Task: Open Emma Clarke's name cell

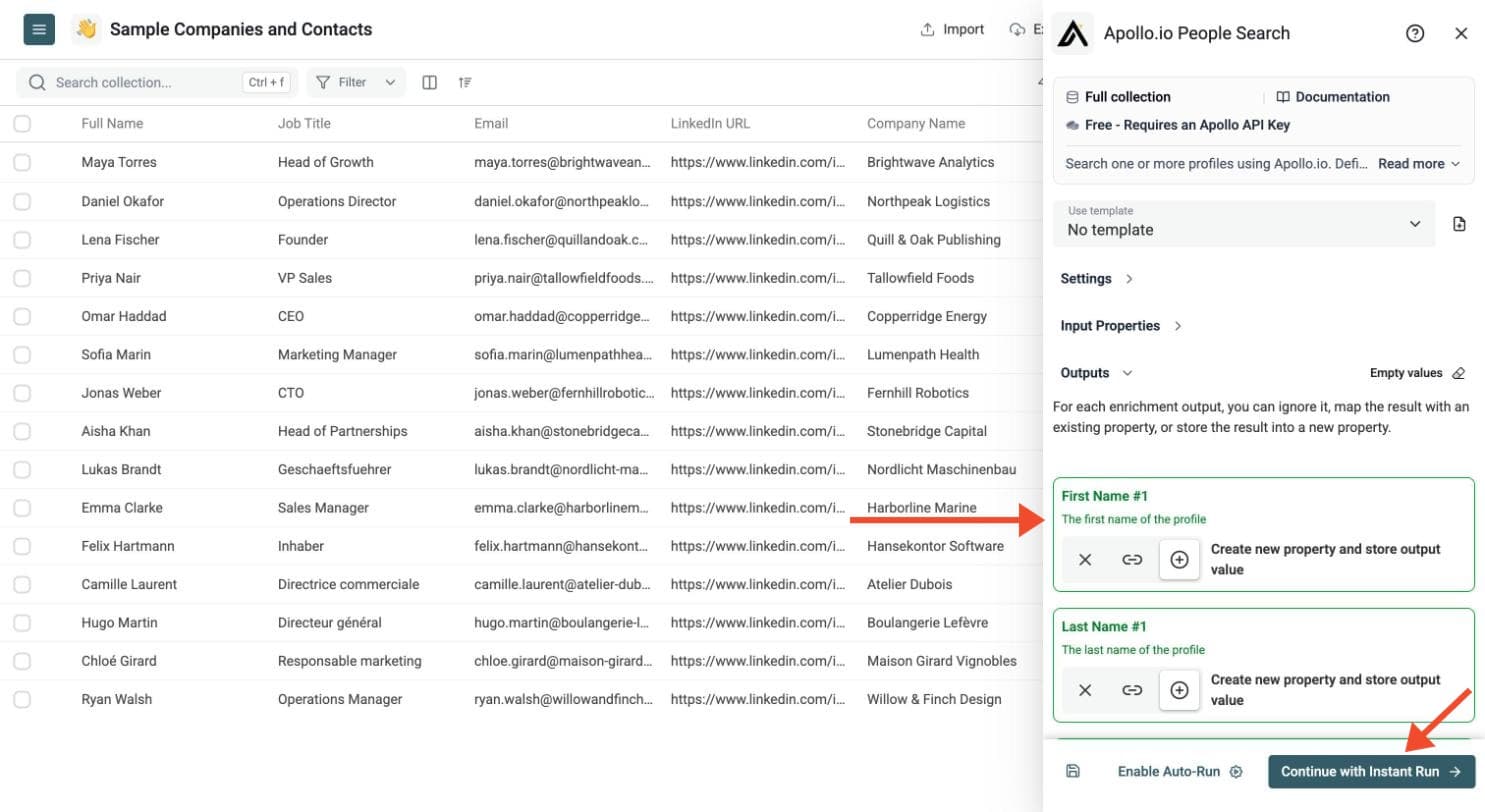Action: click(x=122, y=508)
